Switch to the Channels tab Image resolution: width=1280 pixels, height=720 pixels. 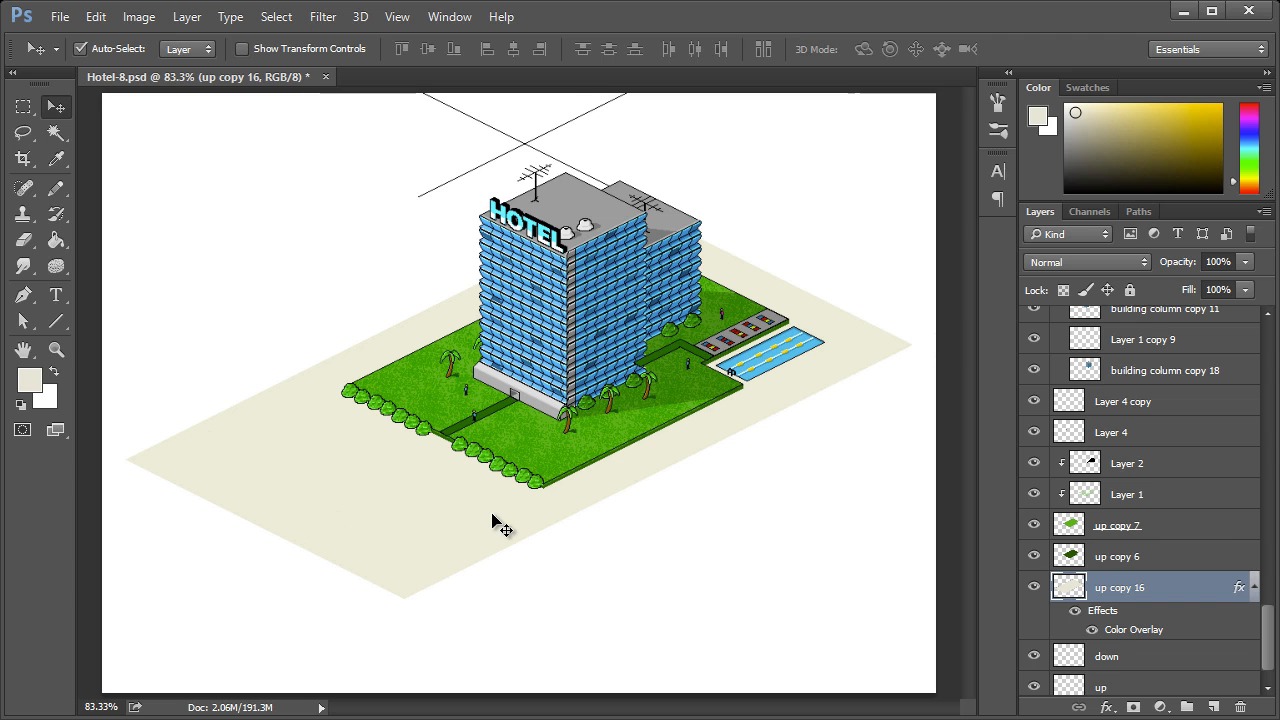(x=1089, y=211)
